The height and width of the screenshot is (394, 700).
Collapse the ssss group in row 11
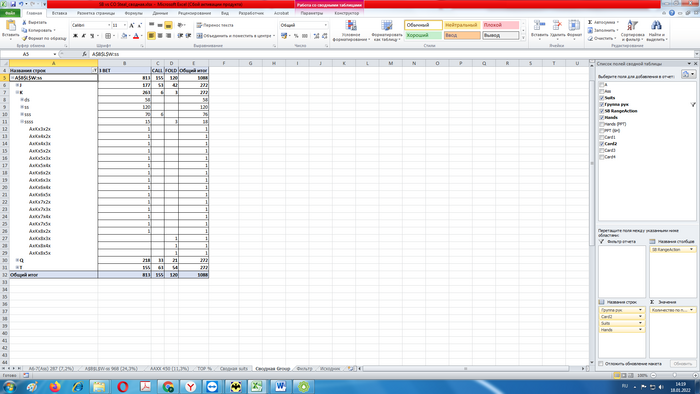tap(22, 121)
